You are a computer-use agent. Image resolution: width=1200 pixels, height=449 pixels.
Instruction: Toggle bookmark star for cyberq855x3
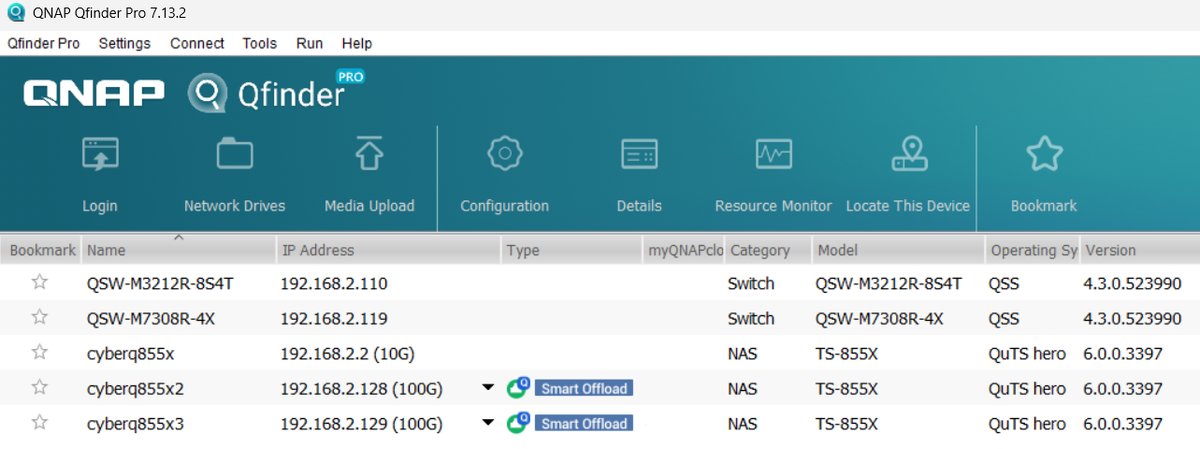40,423
